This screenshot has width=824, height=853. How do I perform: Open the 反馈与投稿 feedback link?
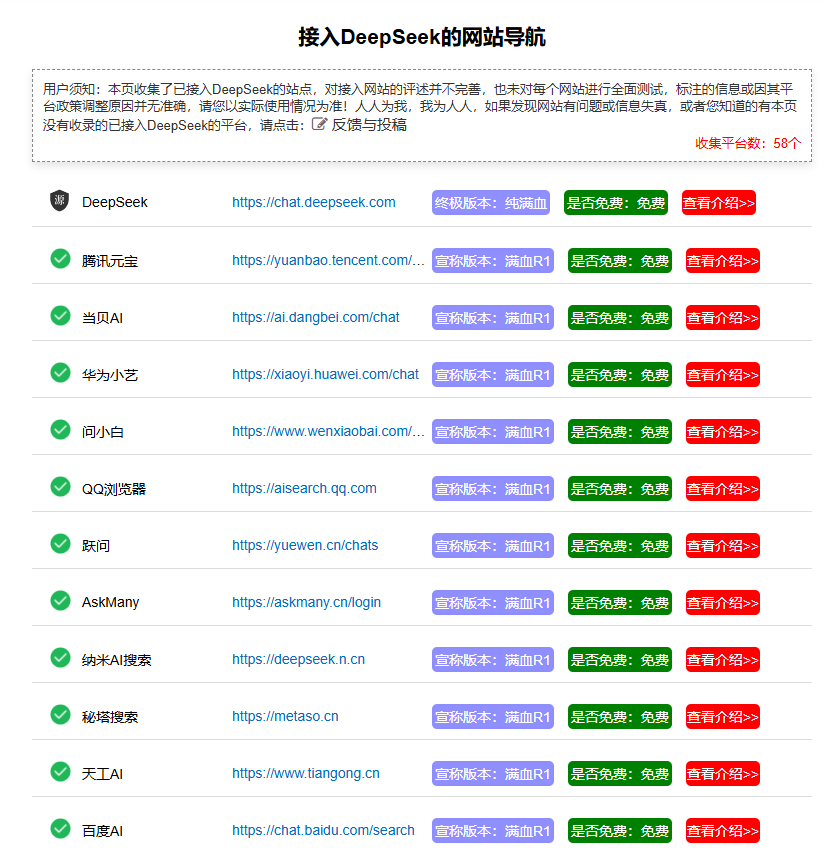point(369,125)
